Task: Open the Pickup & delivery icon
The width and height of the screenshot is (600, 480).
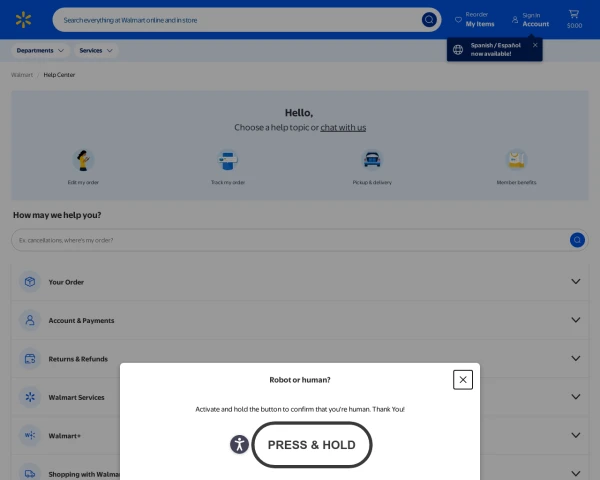Action: click(x=372, y=160)
